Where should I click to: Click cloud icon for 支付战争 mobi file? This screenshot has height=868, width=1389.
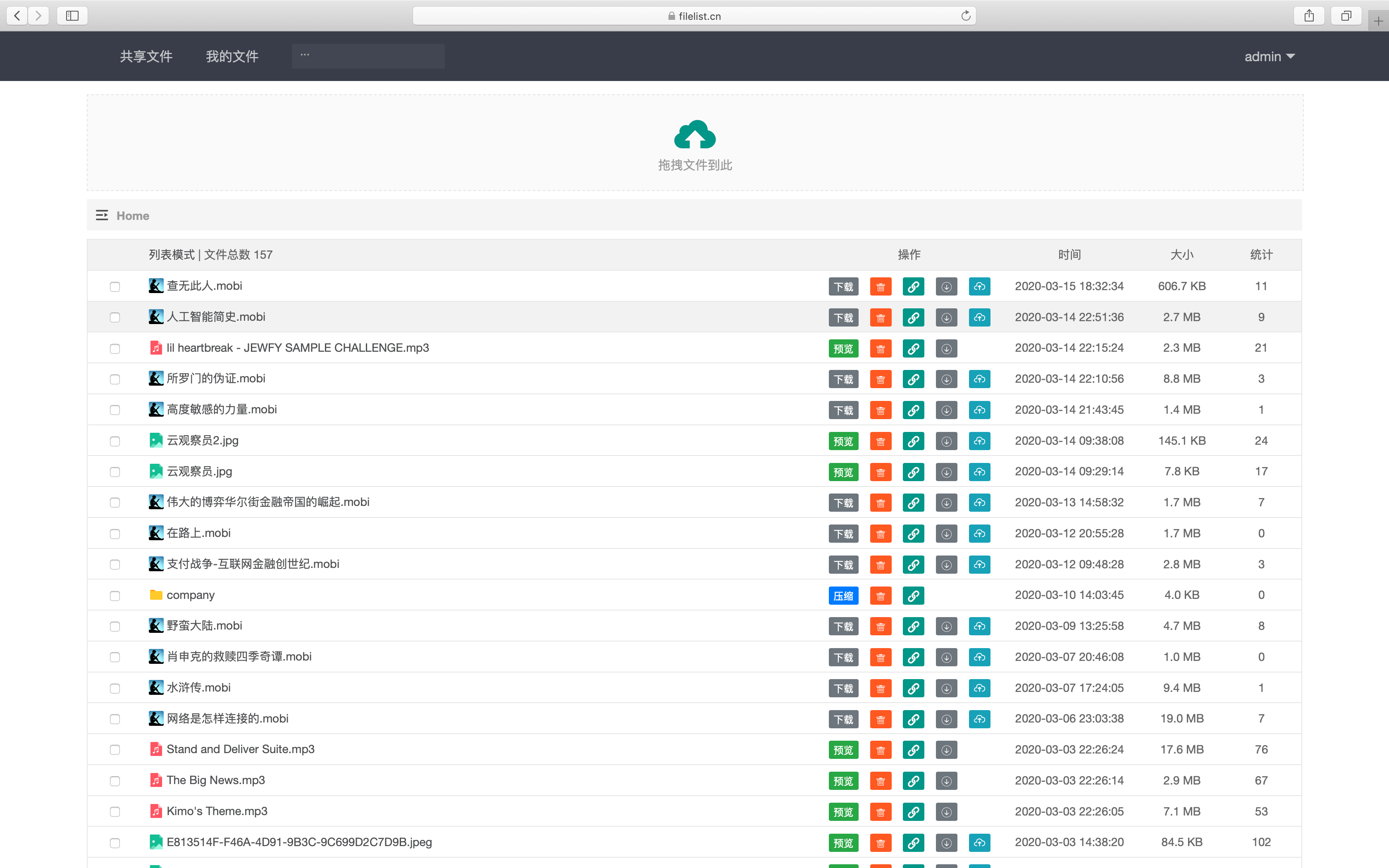point(979,565)
